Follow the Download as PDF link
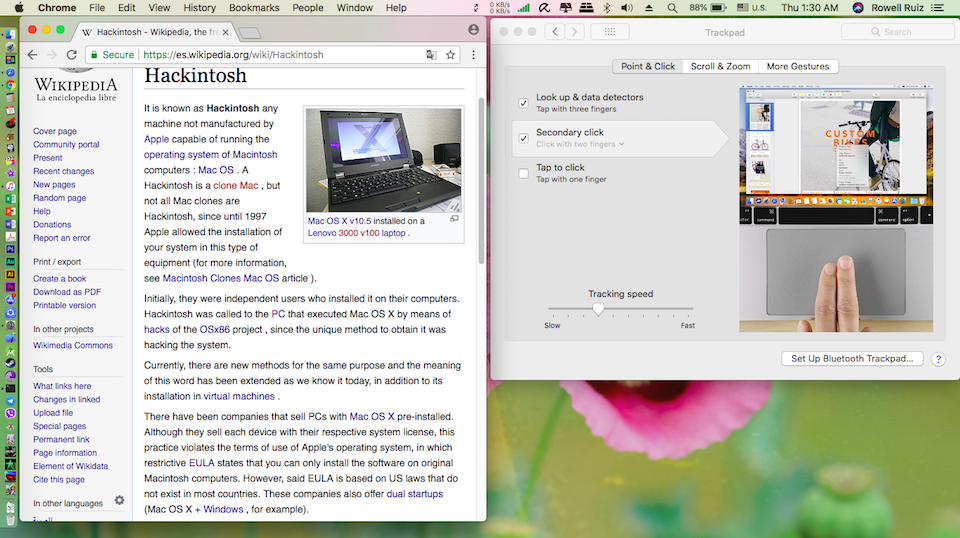 (x=67, y=292)
